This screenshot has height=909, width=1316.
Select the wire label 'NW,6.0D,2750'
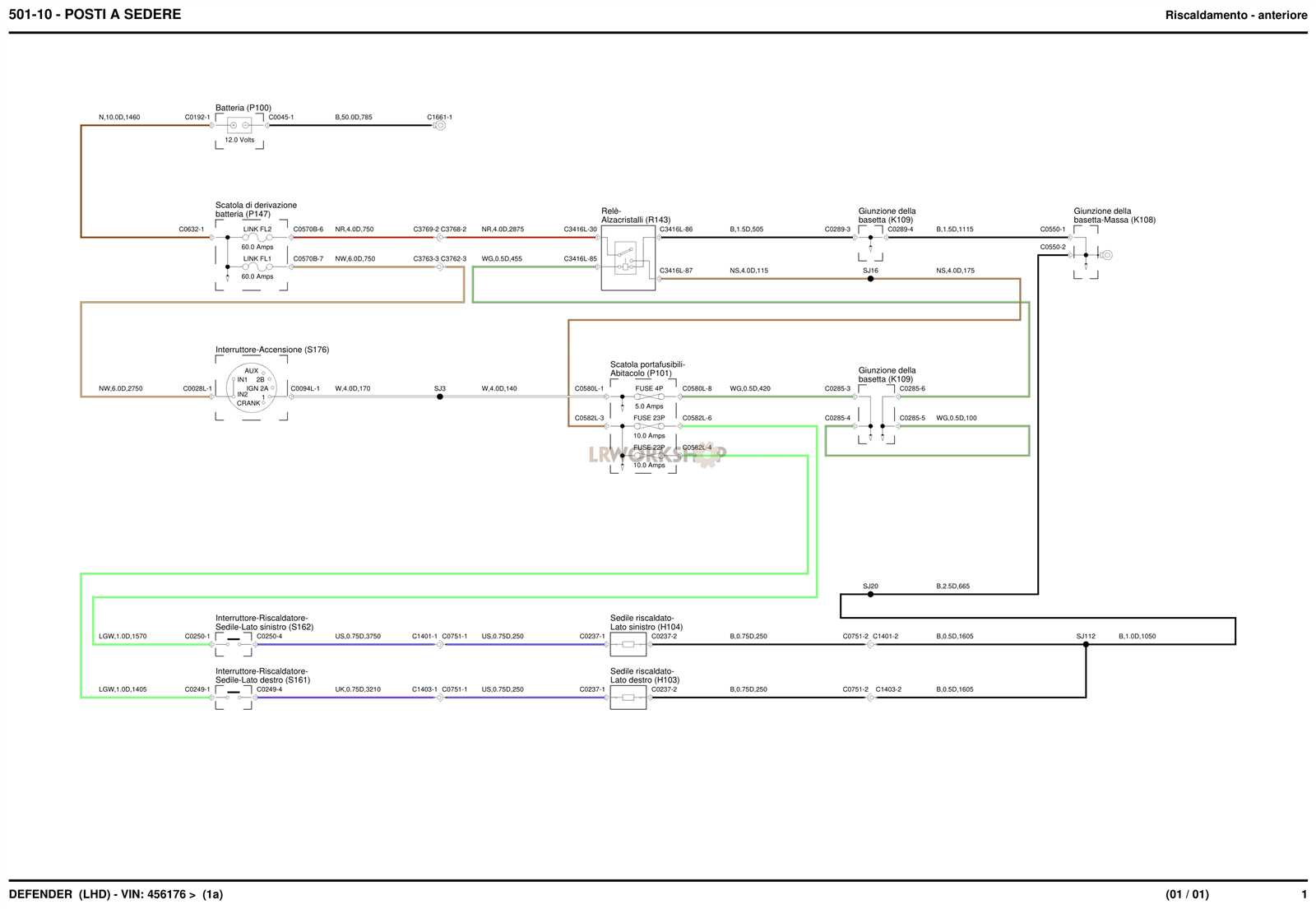point(121,388)
